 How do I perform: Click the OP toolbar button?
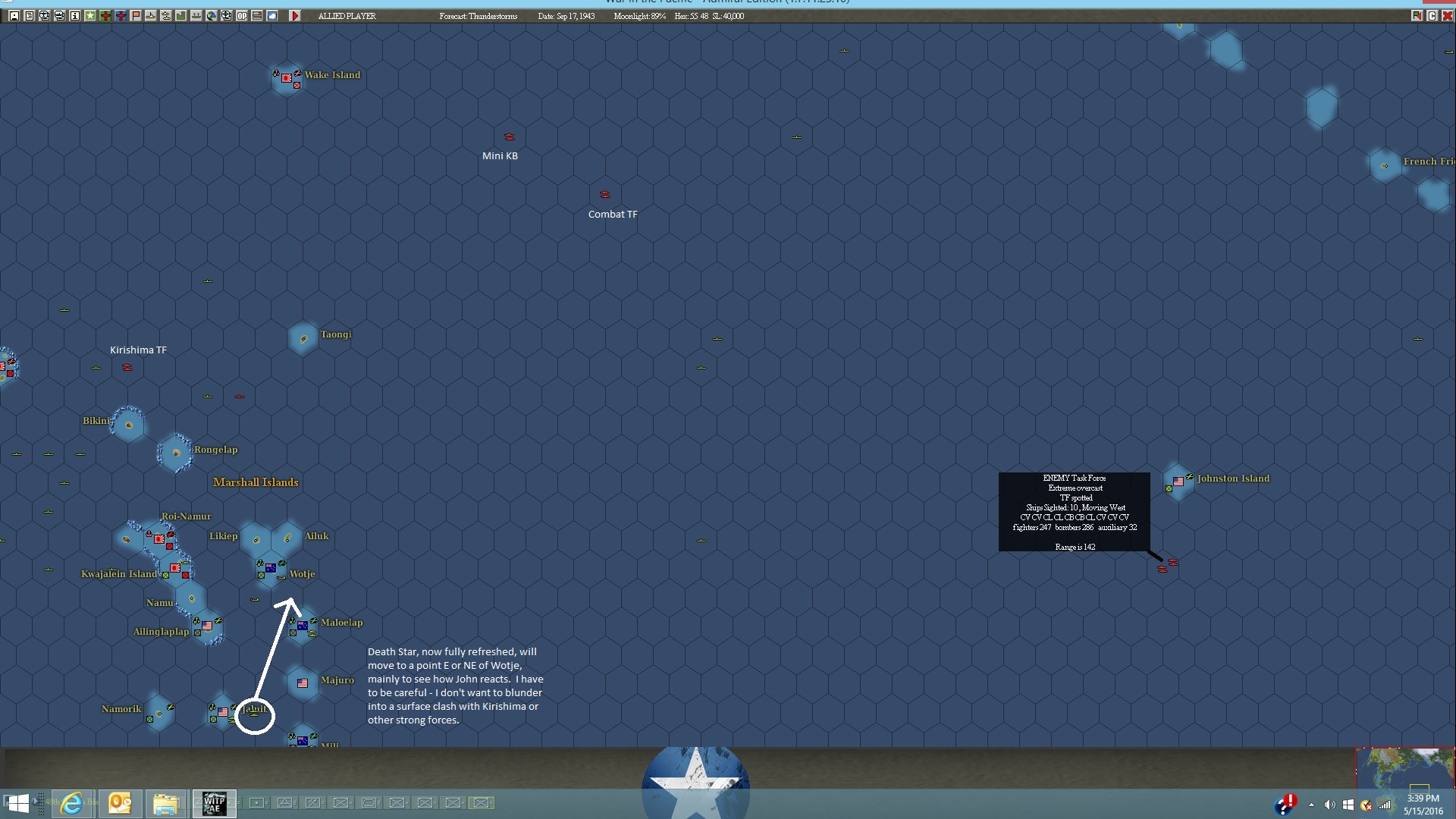(x=242, y=16)
